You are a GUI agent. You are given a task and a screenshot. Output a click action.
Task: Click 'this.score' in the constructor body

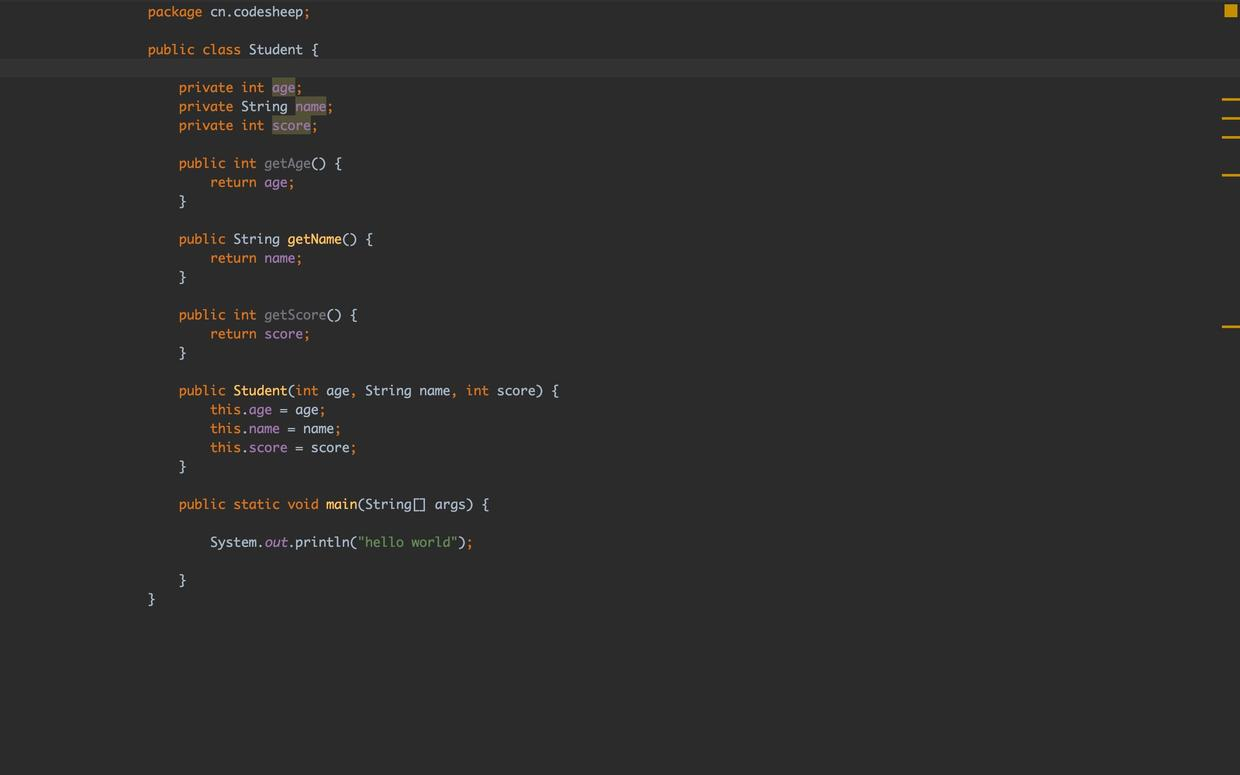point(249,448)
